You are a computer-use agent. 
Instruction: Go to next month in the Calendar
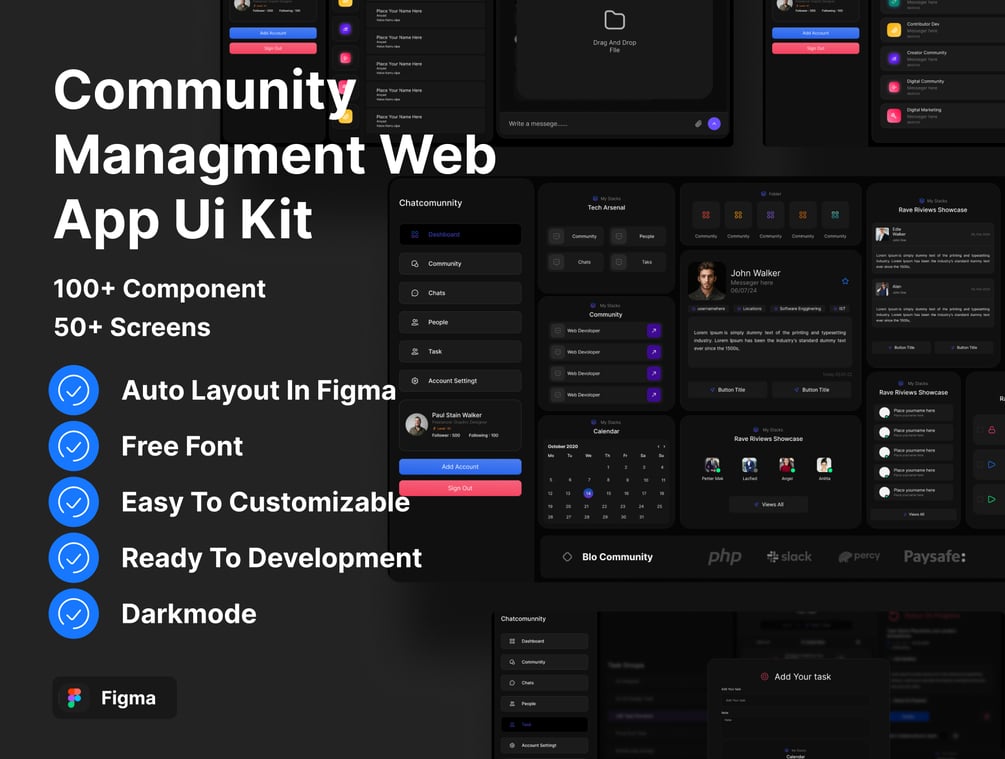(x=665, y=446)
